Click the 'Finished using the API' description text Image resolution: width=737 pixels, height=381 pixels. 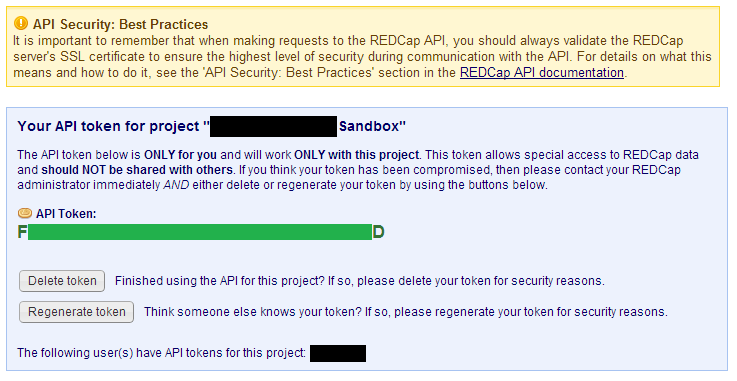(360, 281)
